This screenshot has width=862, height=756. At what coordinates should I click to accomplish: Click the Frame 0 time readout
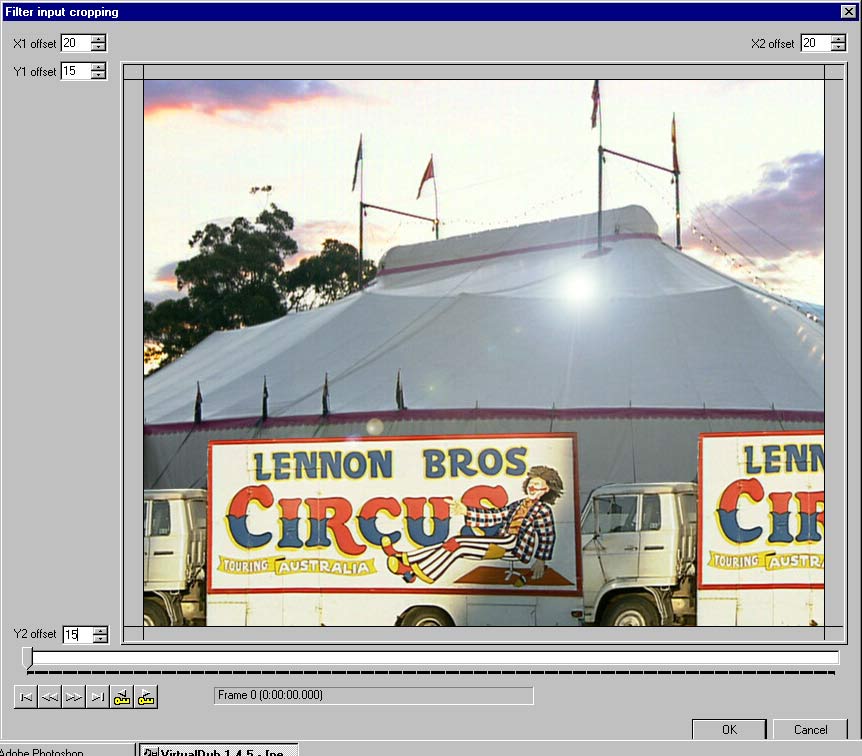373,696
